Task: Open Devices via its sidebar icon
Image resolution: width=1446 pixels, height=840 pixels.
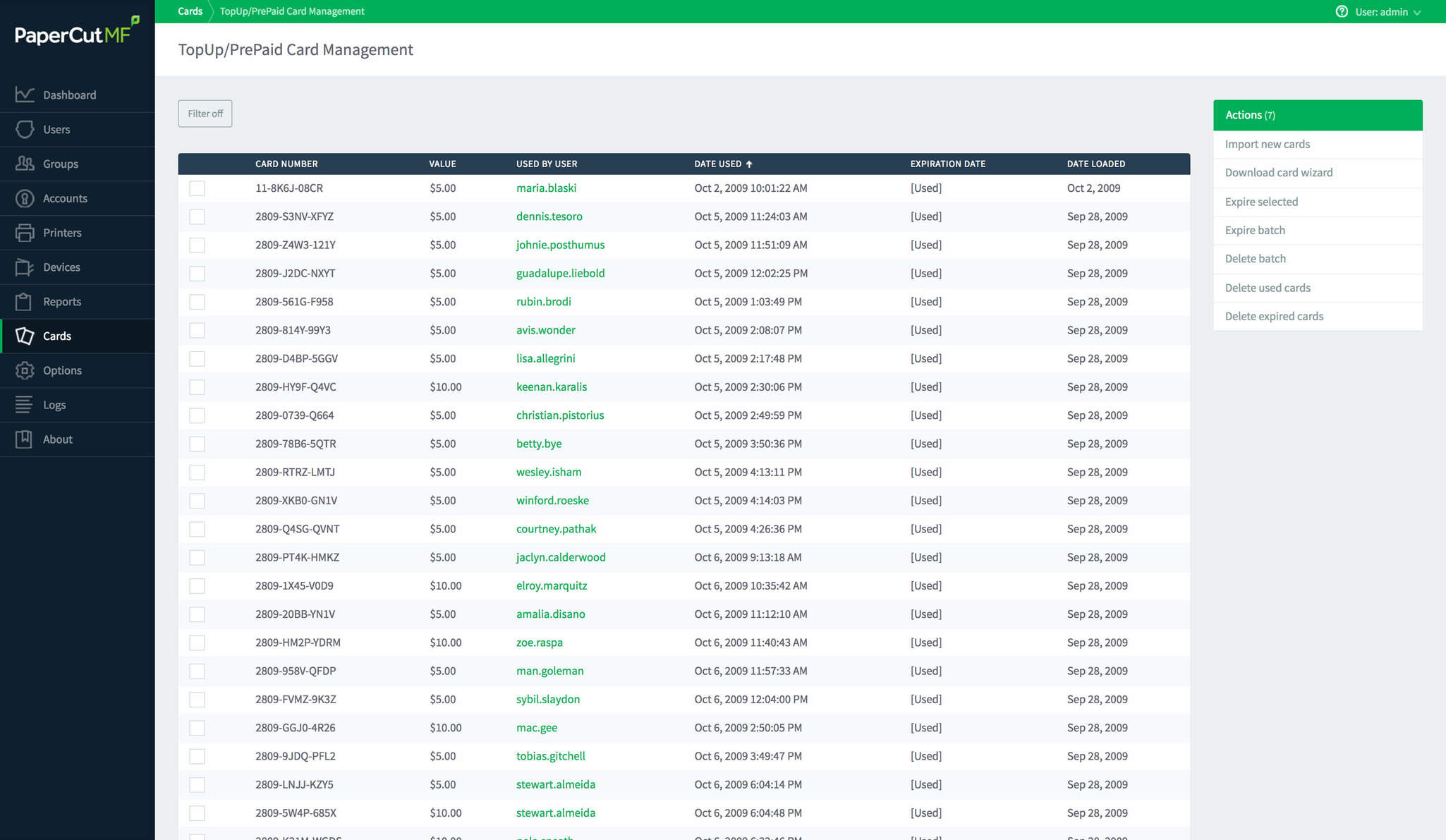Action: click(25, 267)
